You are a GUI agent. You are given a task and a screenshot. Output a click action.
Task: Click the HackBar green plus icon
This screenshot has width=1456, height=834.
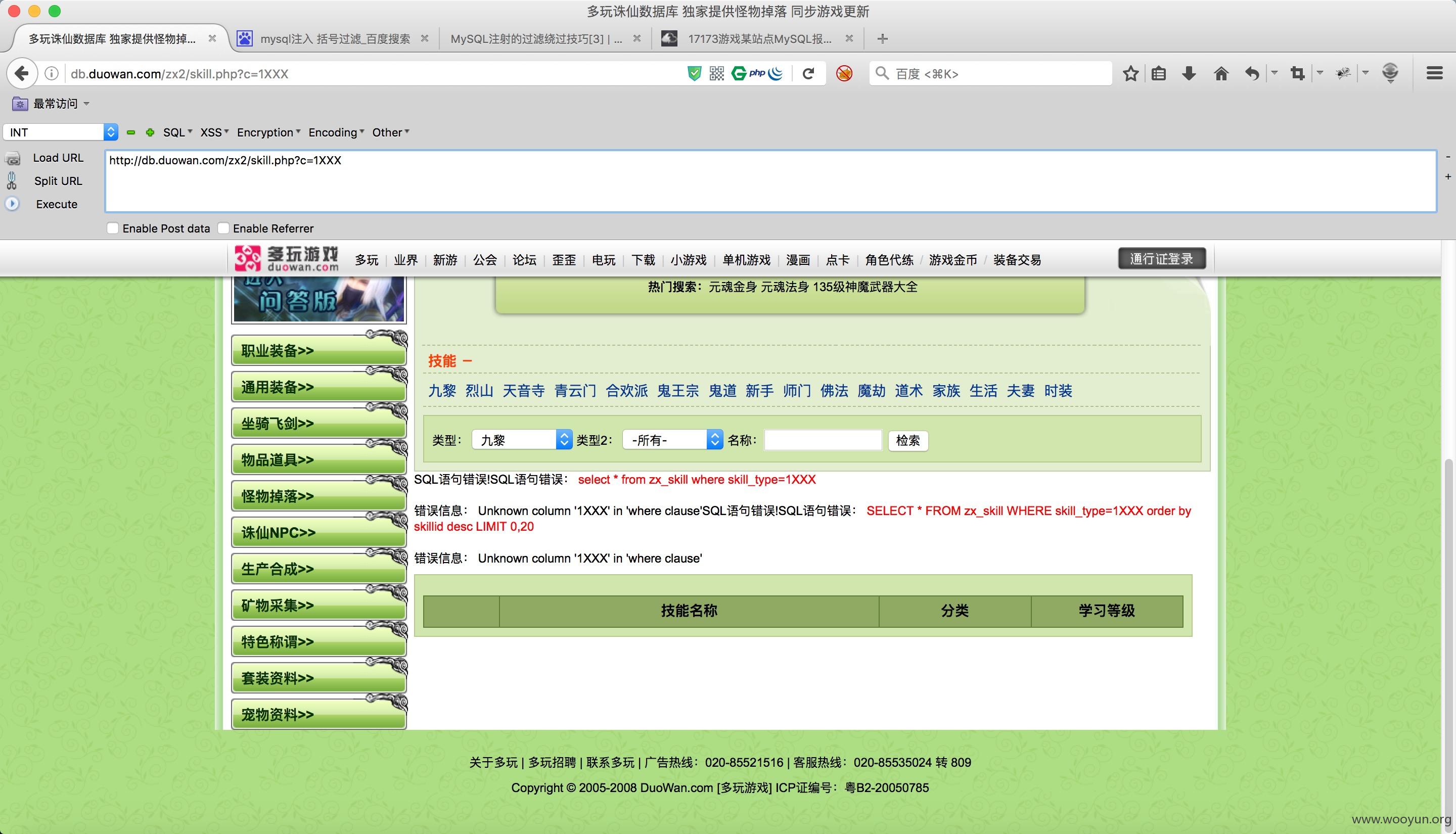(x=150, y=132)
